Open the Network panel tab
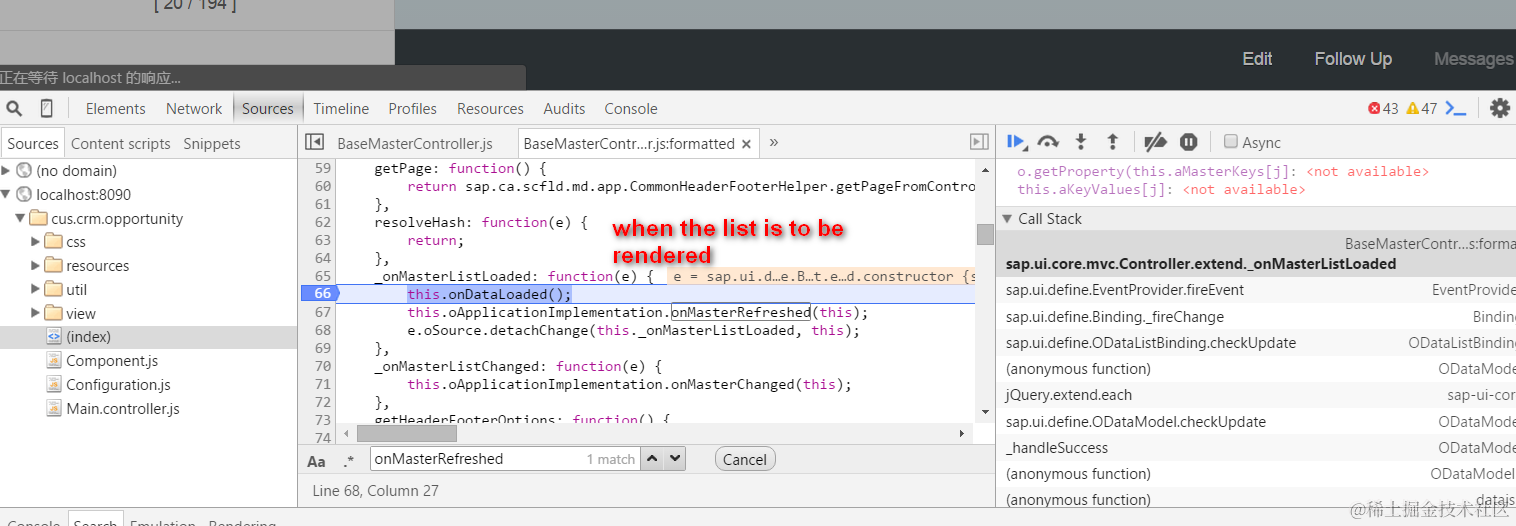Viewport: 1516px width, 526px height. (194, 108)
